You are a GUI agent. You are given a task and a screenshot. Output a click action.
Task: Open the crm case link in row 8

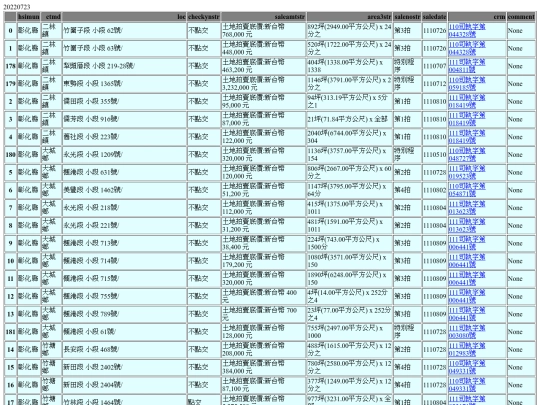pos(467,226)
